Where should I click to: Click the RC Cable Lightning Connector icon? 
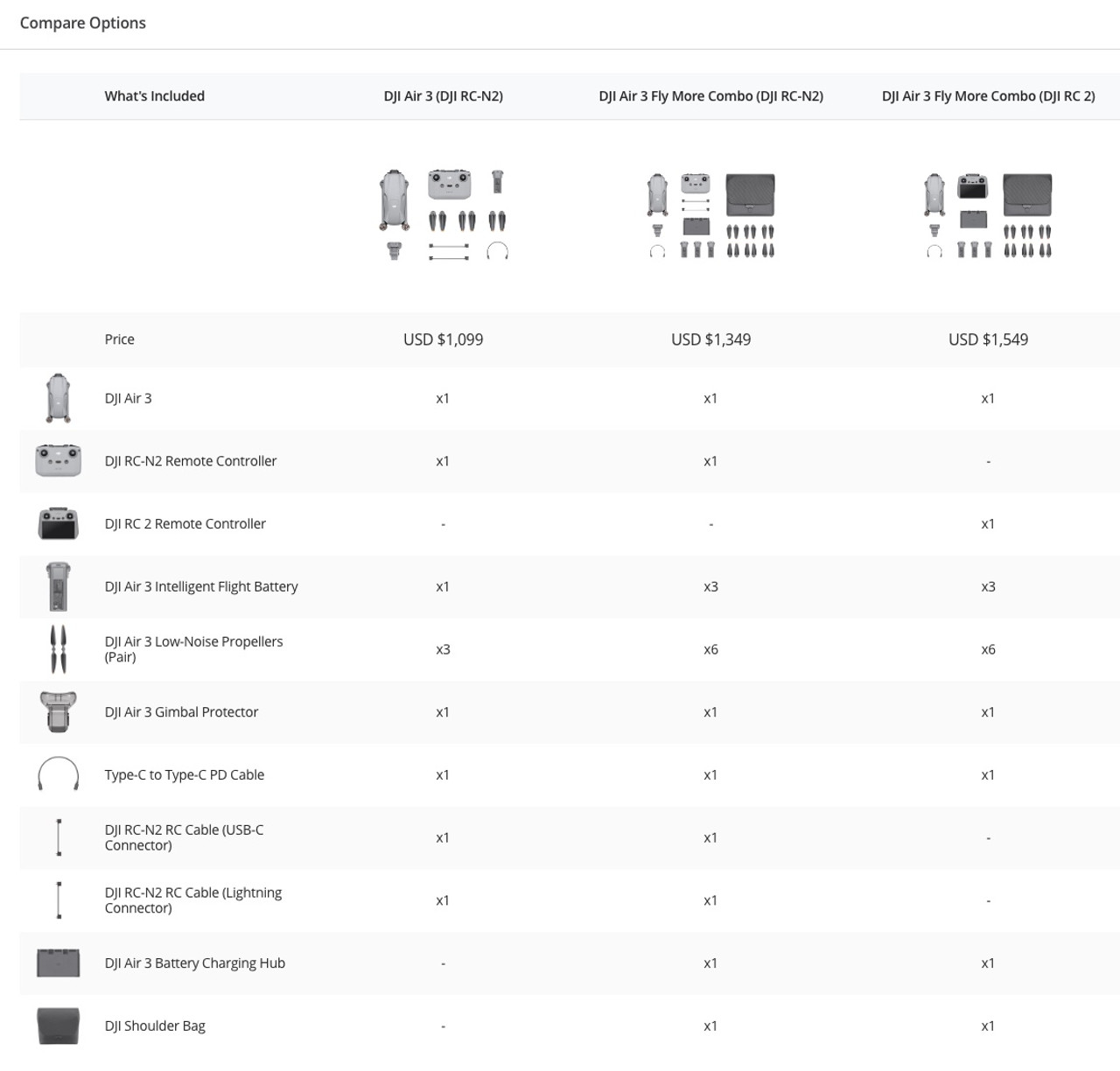pyautogui.click(x=59, y=900)
